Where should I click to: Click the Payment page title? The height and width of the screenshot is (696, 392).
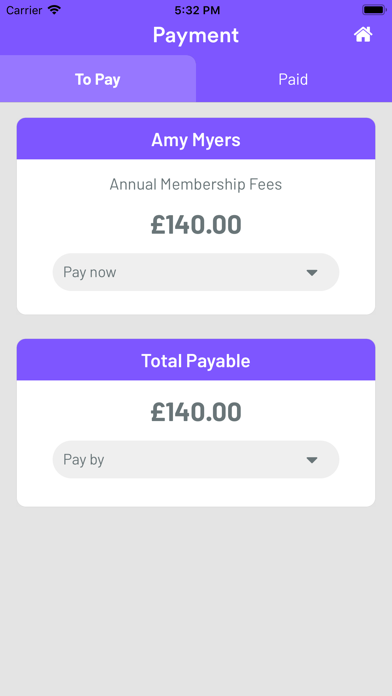(196, 35)
